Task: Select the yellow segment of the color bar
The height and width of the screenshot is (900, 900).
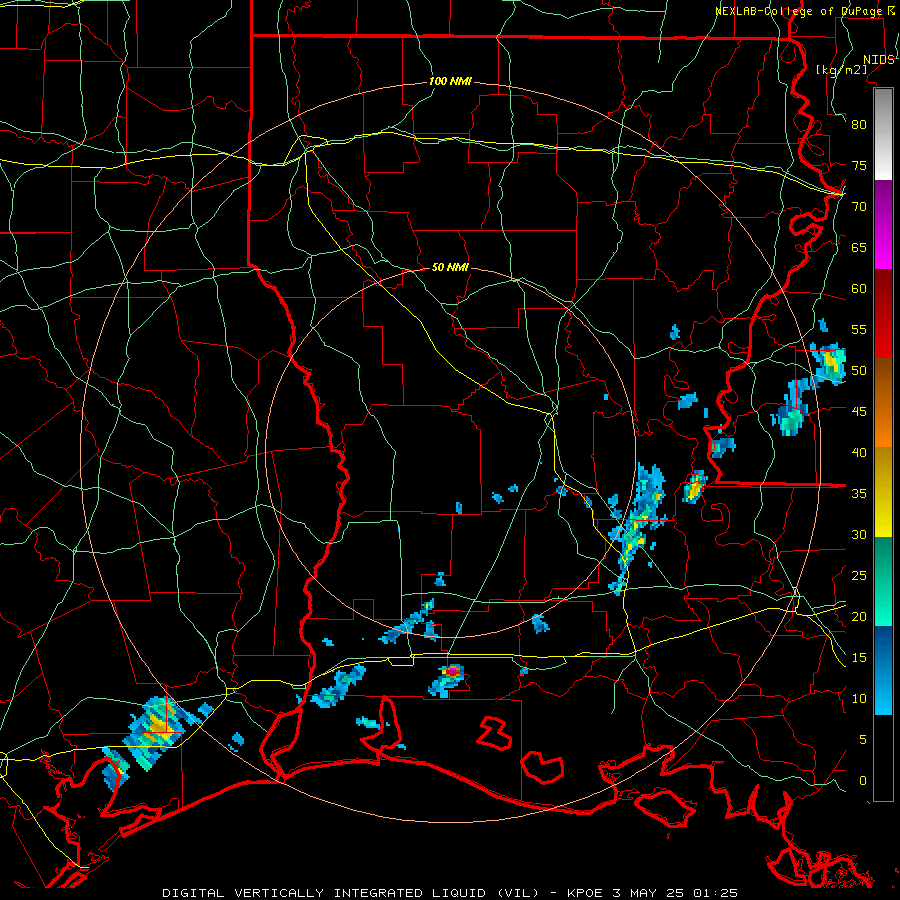Action: pos(883,492)
